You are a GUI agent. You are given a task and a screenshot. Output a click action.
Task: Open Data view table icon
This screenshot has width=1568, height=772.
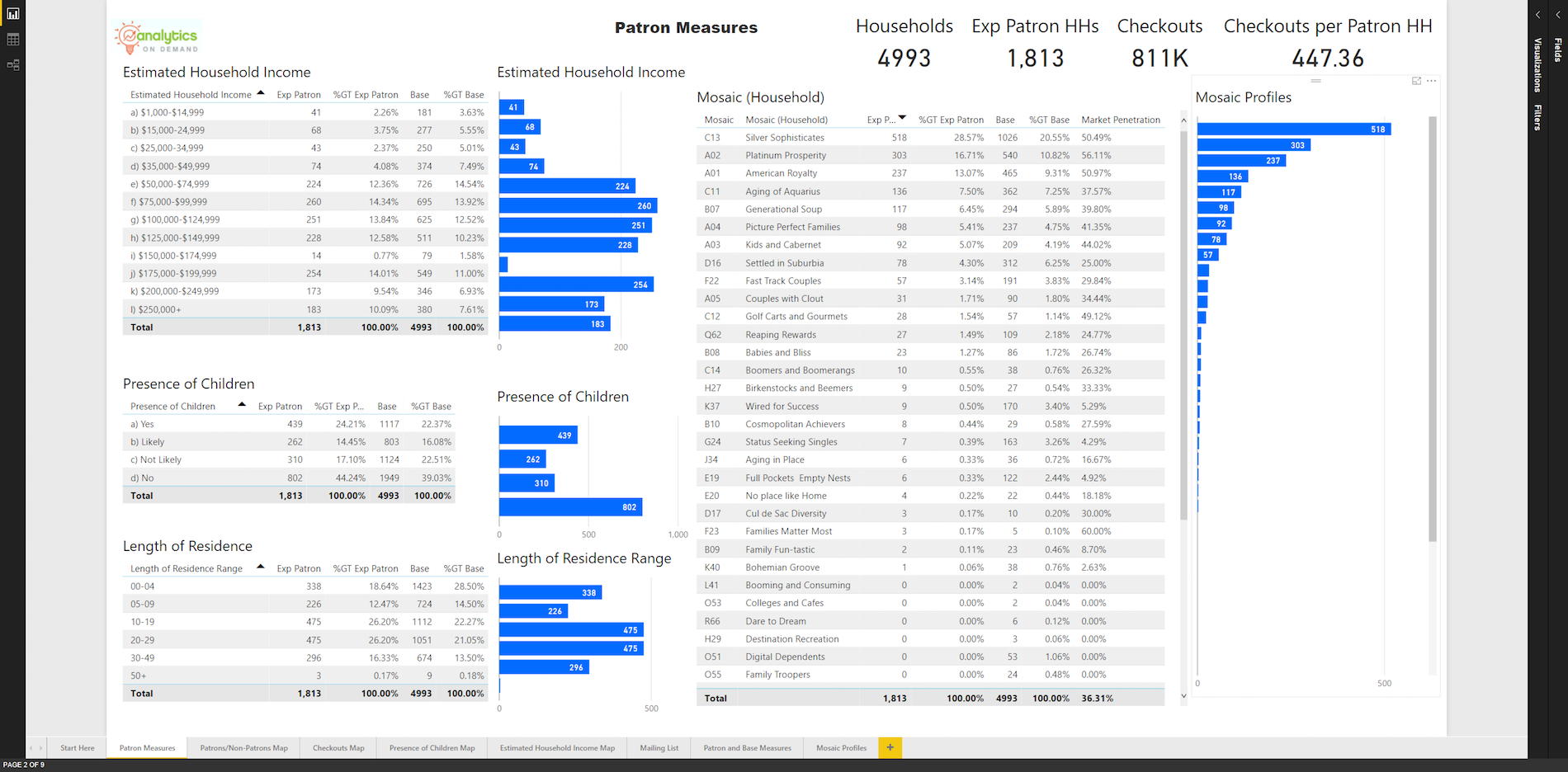(x=12, y=40)
